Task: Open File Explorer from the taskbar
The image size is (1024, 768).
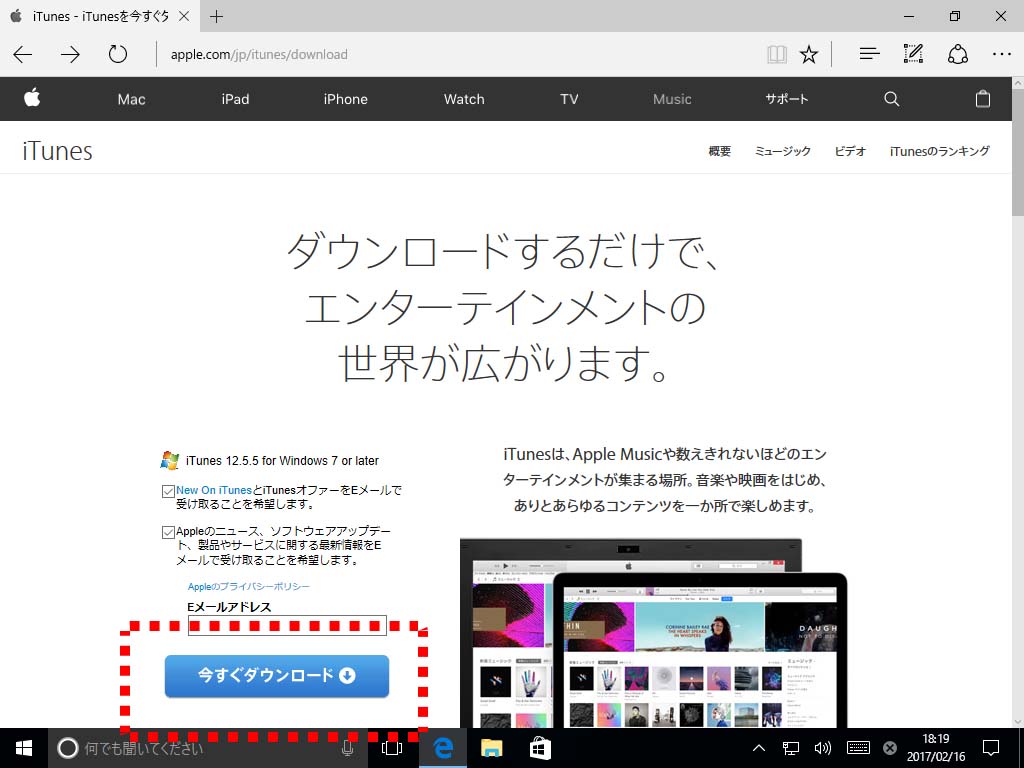Action: click(x=491, y=748)
